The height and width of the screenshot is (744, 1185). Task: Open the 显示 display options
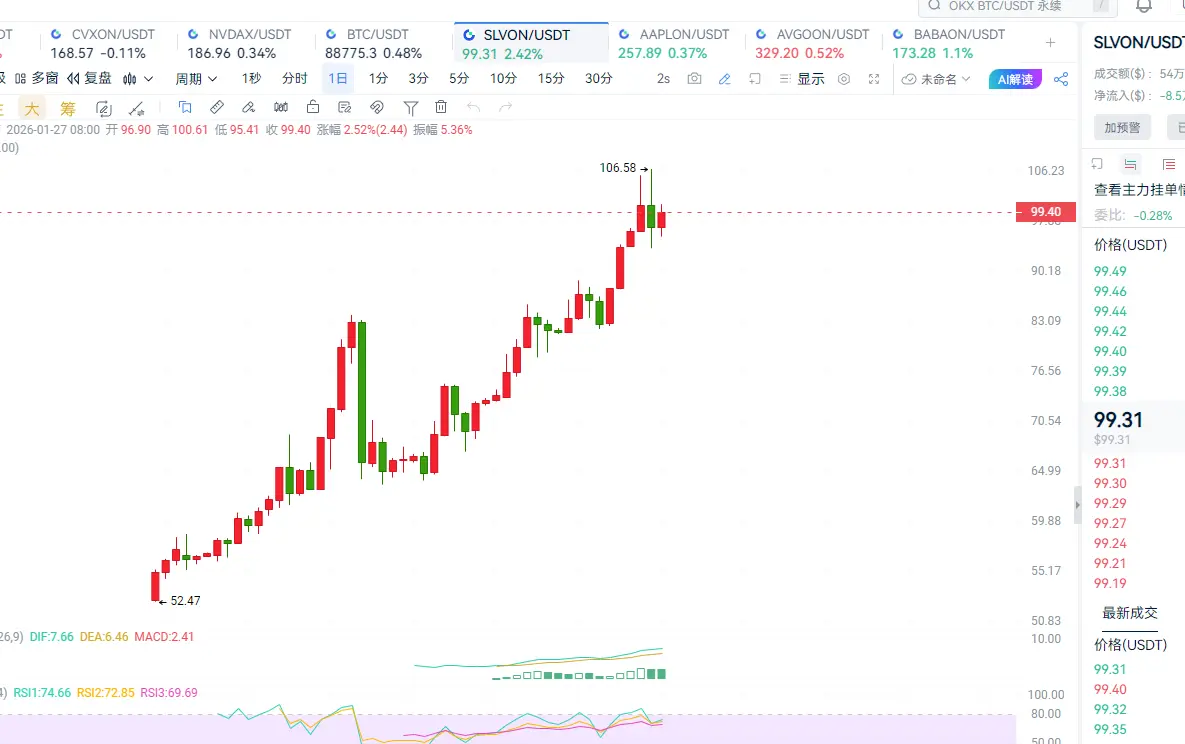pos(802,79)
